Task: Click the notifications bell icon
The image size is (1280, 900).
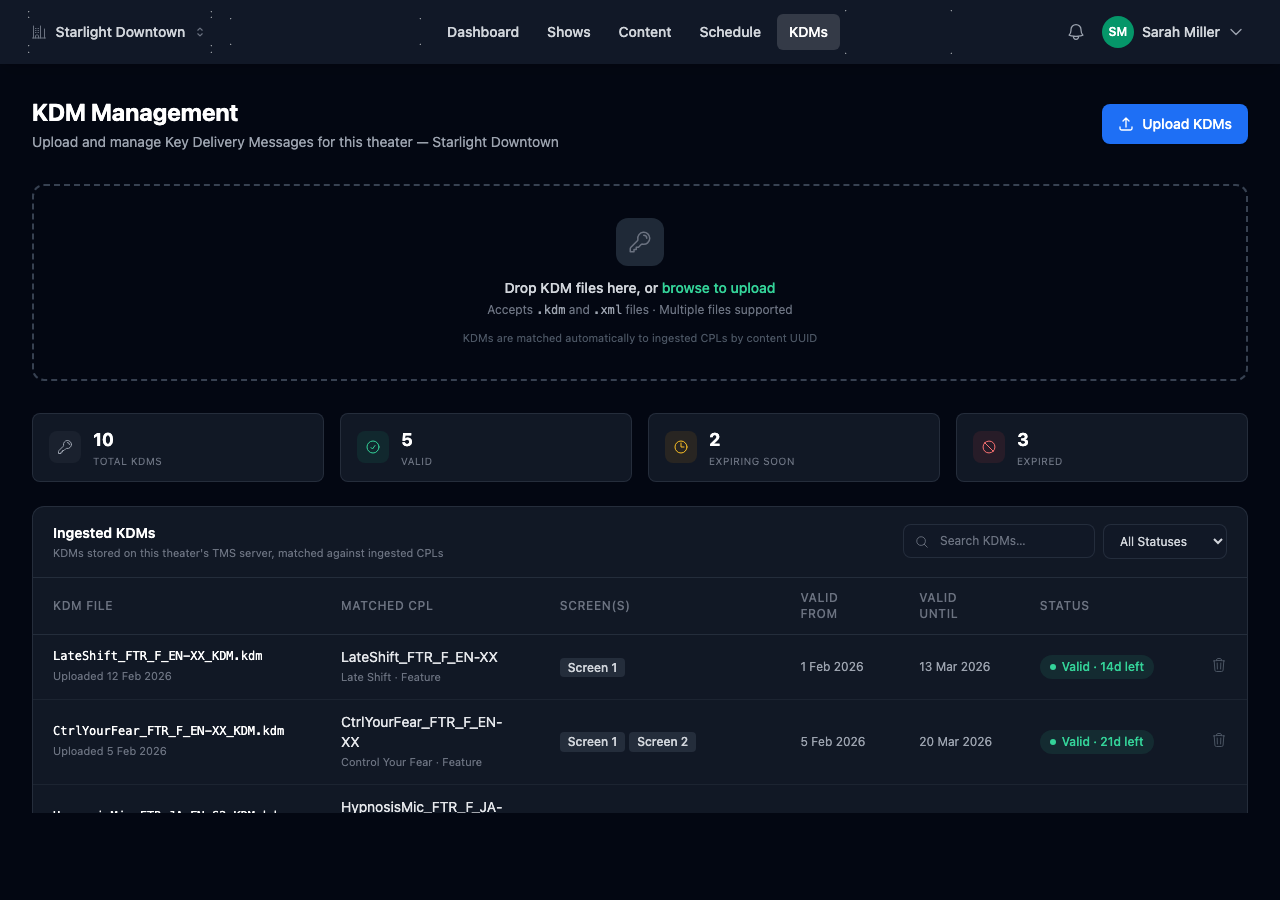Action: (x=1076, y=32)
